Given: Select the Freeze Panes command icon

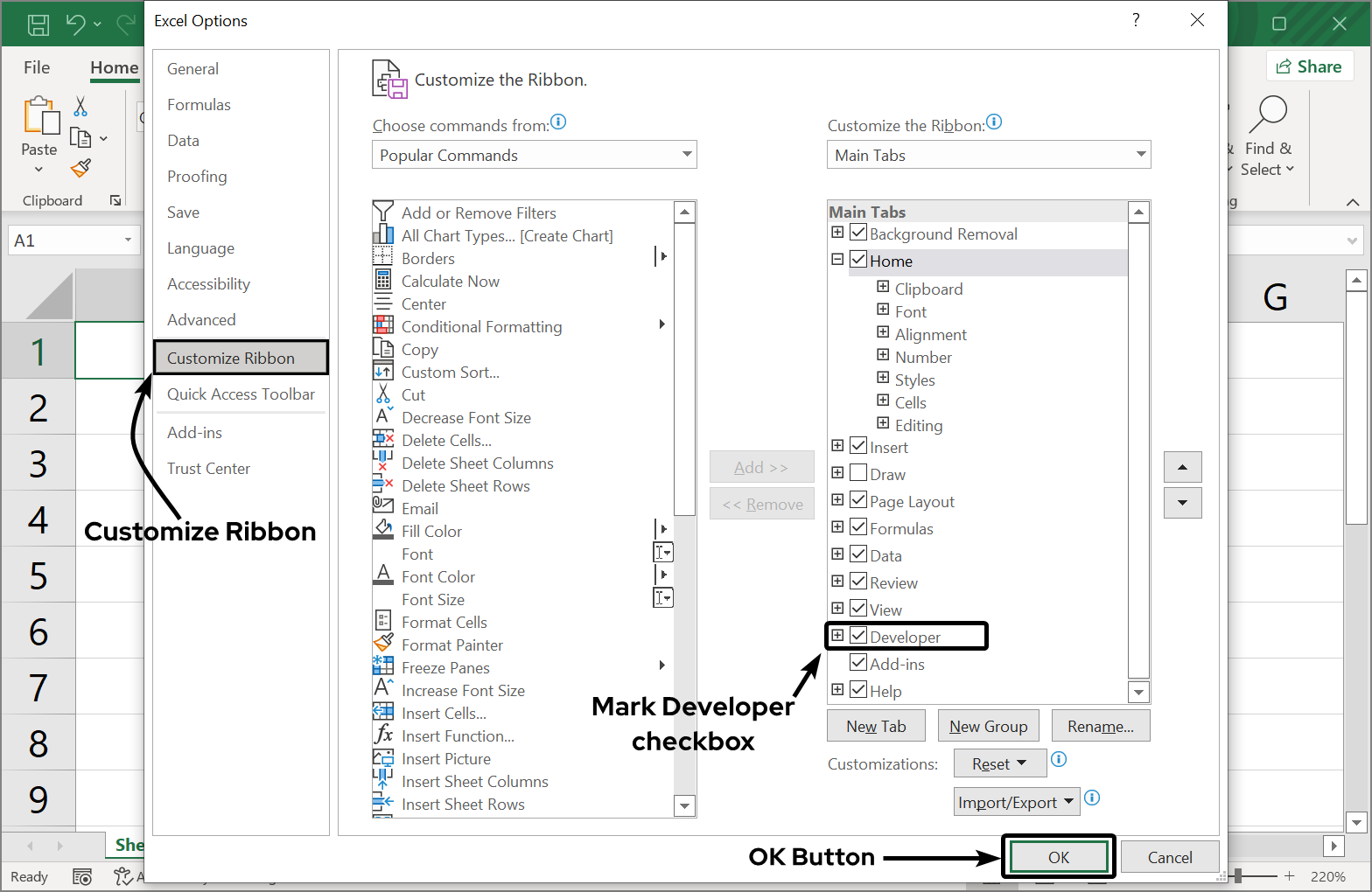Looking at the screenshot, I should click(x=383, y=666).
